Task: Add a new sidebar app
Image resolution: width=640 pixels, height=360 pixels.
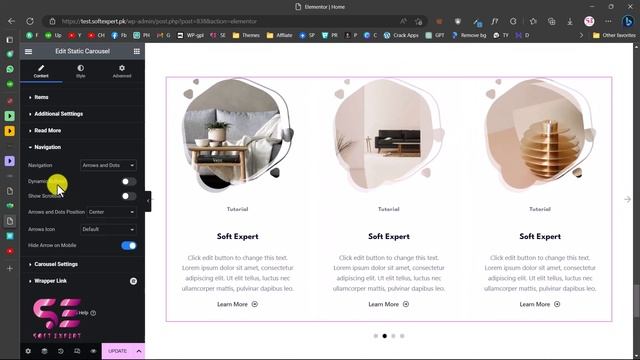Action: click(10, 269)
